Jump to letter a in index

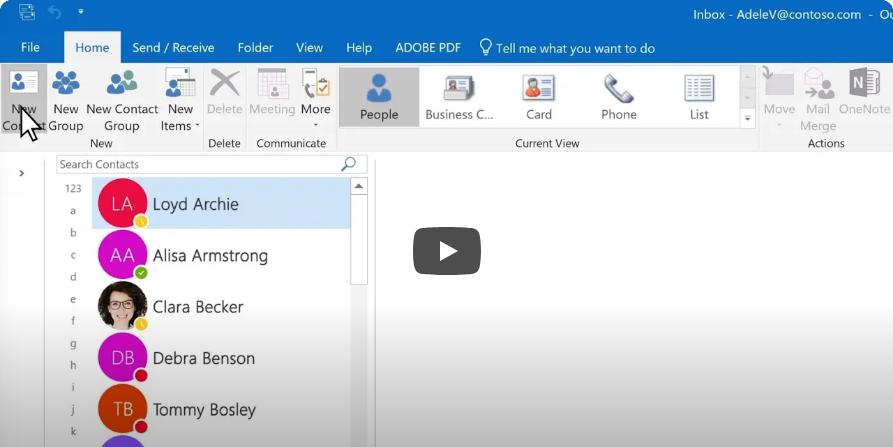click(73, 211)
